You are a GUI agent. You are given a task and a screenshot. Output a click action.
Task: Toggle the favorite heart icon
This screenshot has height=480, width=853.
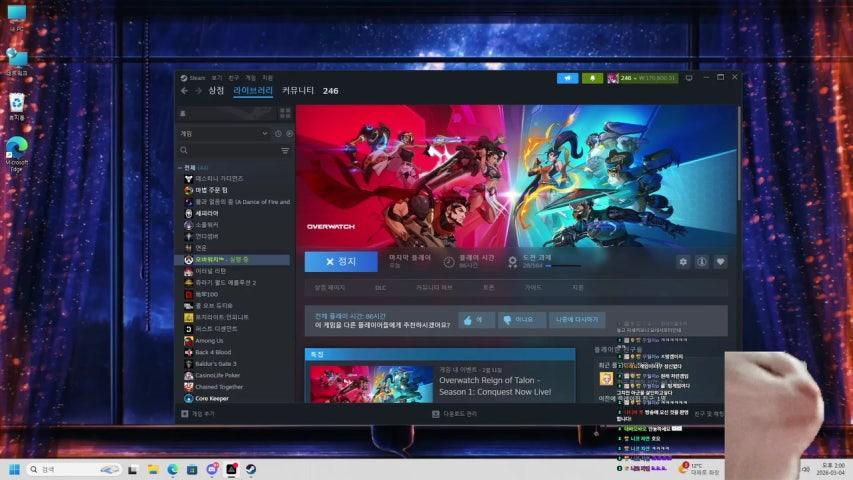(720, 262)
